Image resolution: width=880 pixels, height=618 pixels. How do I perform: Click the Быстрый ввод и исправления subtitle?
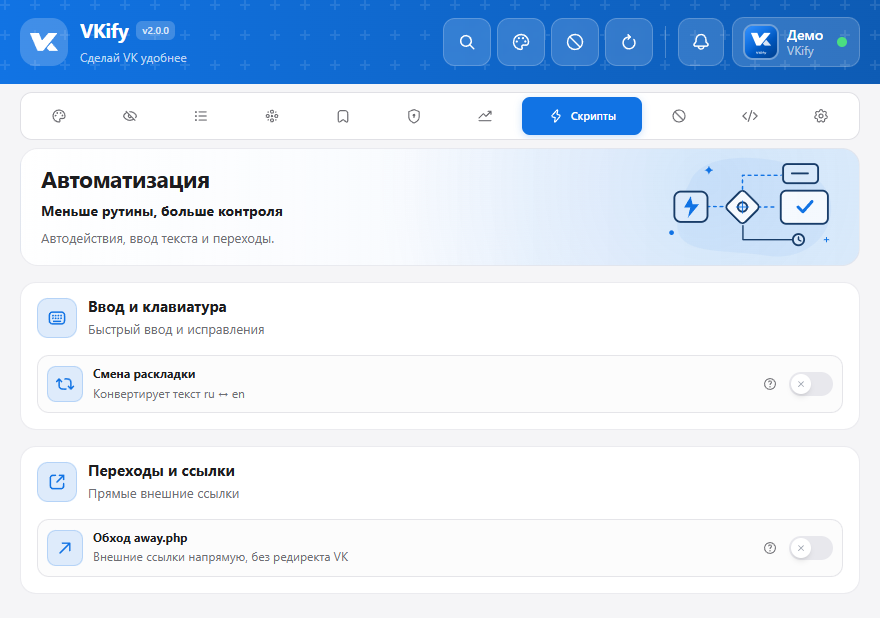(x=176, y=329)
